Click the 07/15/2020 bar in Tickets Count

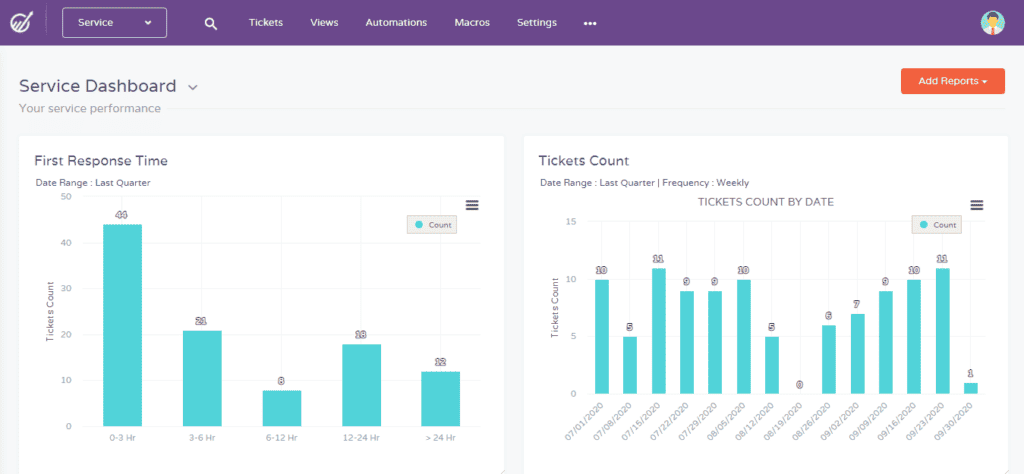click(x=658, y=331)
